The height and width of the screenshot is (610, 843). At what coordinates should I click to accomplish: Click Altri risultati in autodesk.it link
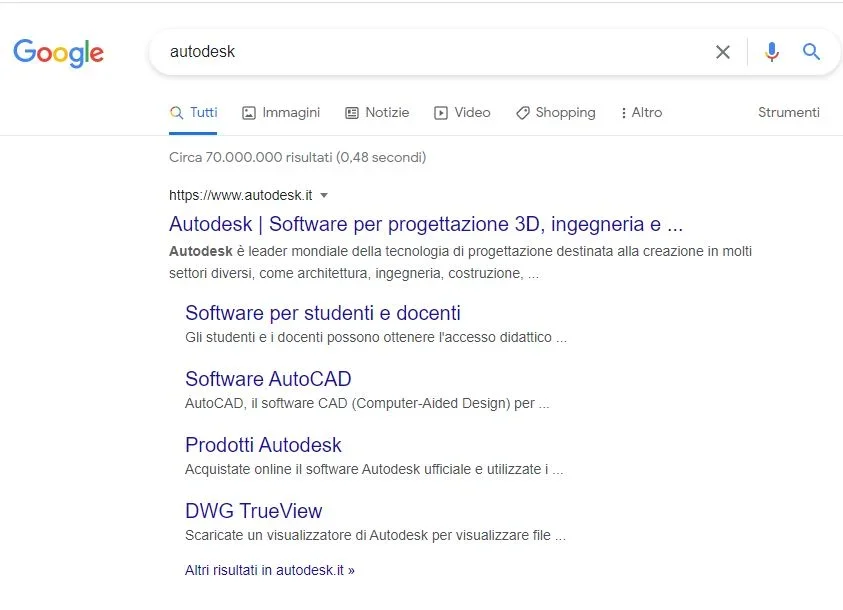[x=269, y=570]
